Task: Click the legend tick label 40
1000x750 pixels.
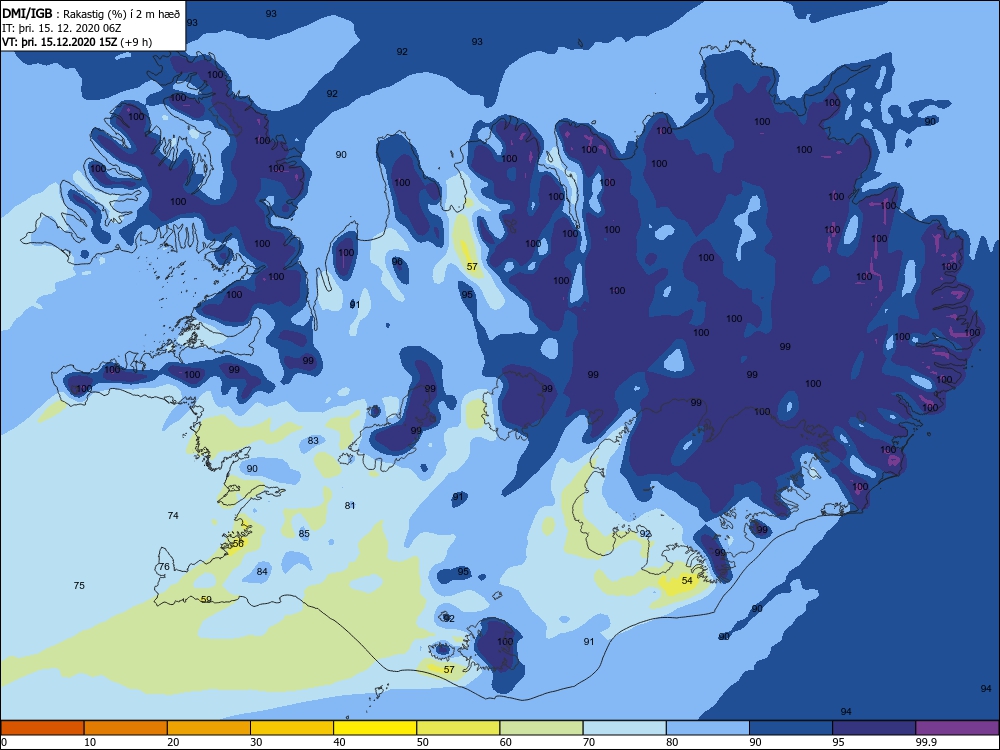Action: click(x=339, y=742)
